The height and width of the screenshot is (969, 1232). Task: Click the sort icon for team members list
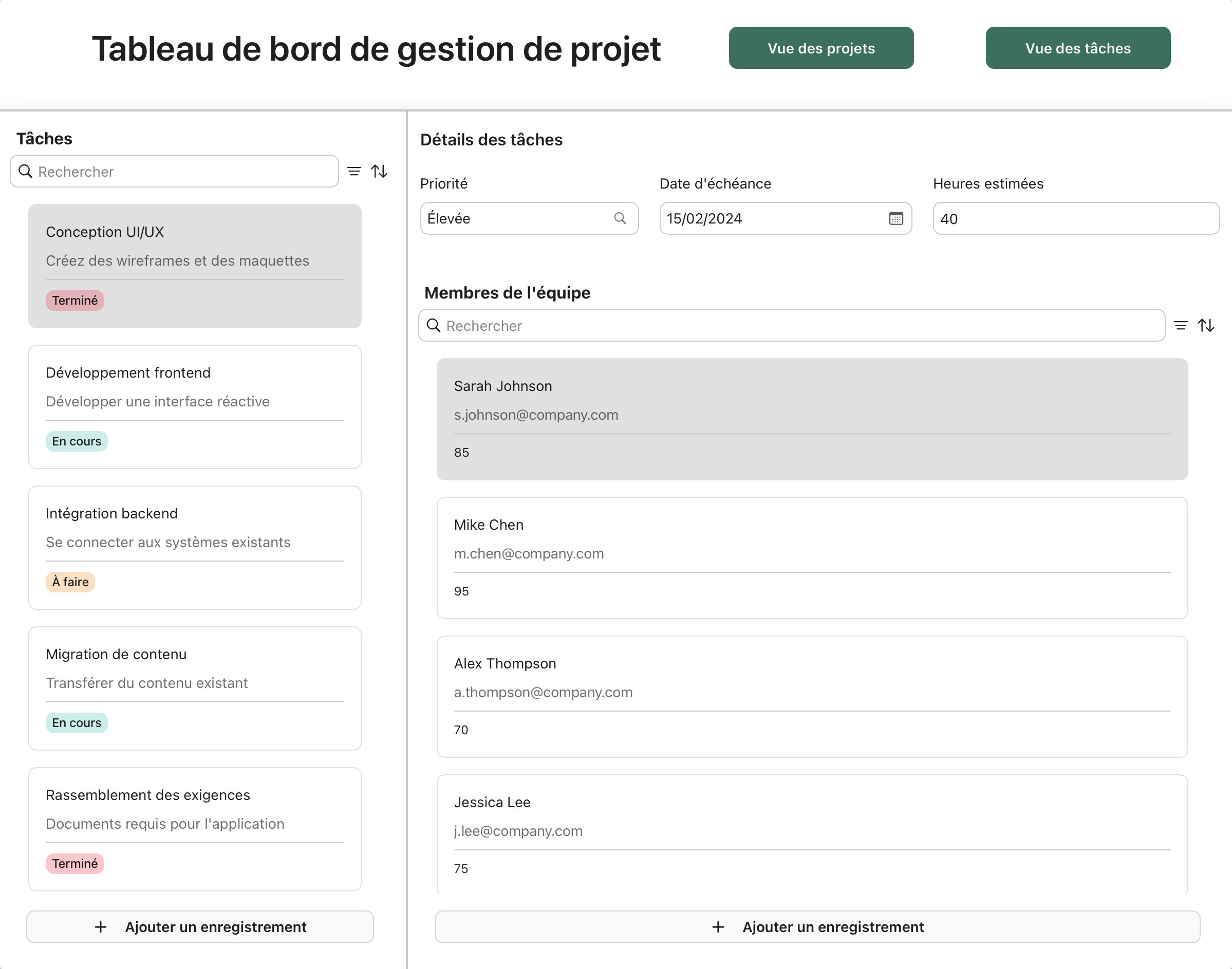[1207, 325]
